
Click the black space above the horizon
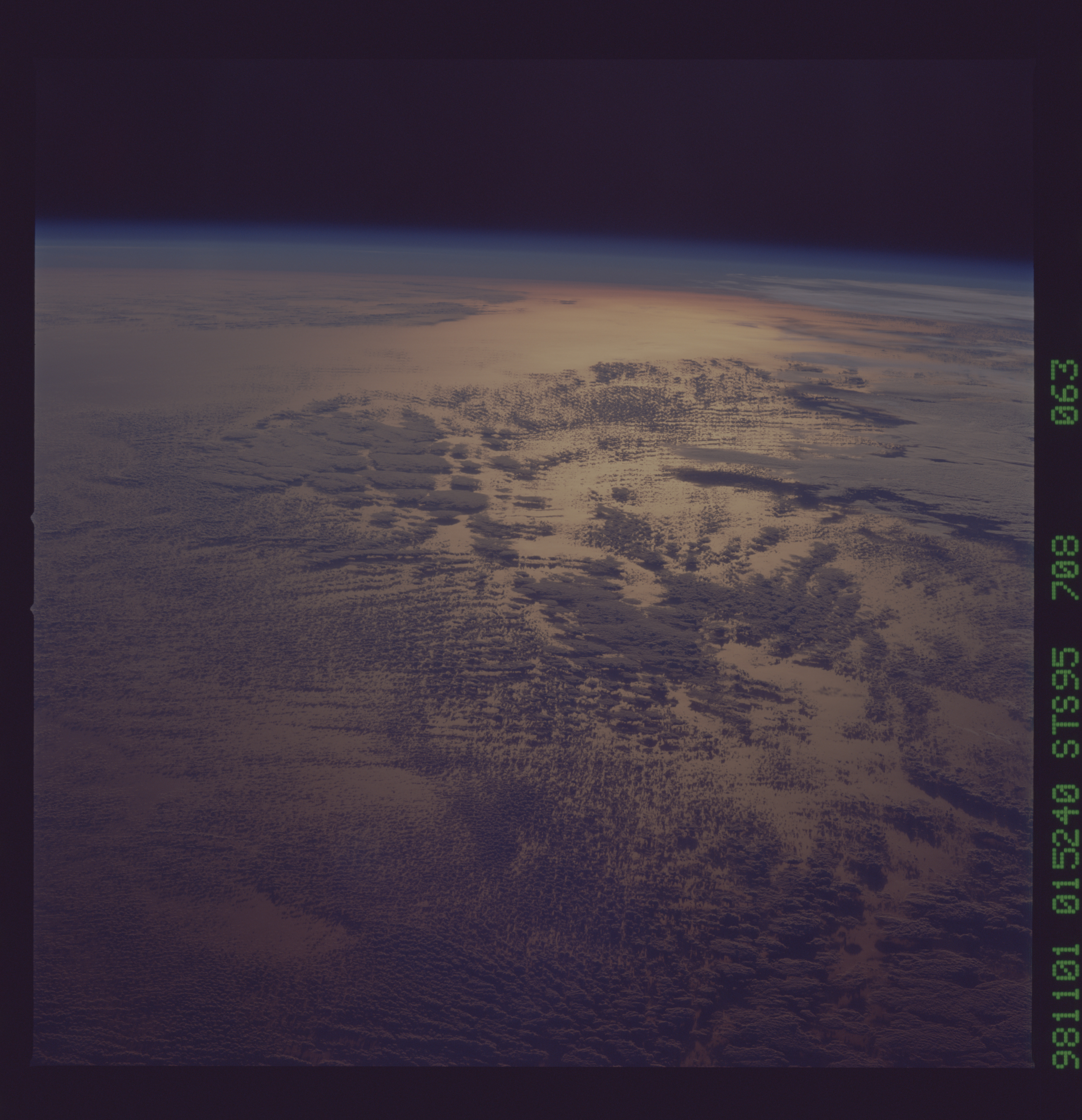514,137
